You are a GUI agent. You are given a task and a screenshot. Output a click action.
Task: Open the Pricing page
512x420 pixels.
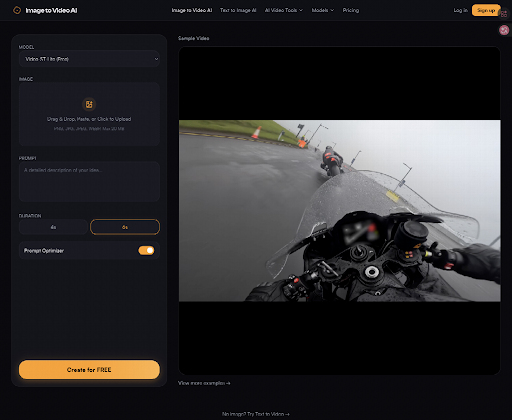[x=351, y=10]
